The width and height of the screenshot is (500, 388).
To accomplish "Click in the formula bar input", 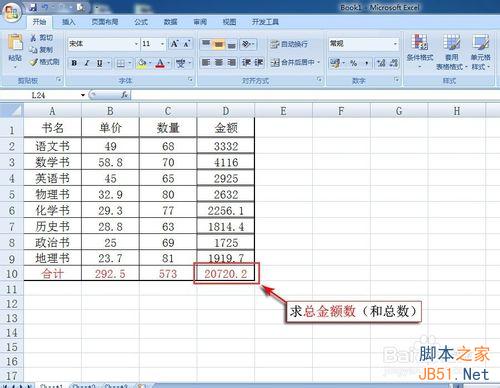I will [x=315, y=95].
